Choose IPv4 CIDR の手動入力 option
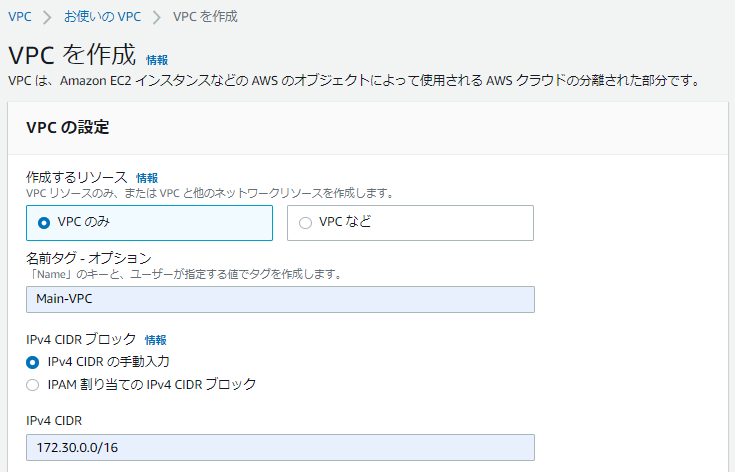Image resolution: width=735 pixels, height=472 pixels. [x=33, y=362]
